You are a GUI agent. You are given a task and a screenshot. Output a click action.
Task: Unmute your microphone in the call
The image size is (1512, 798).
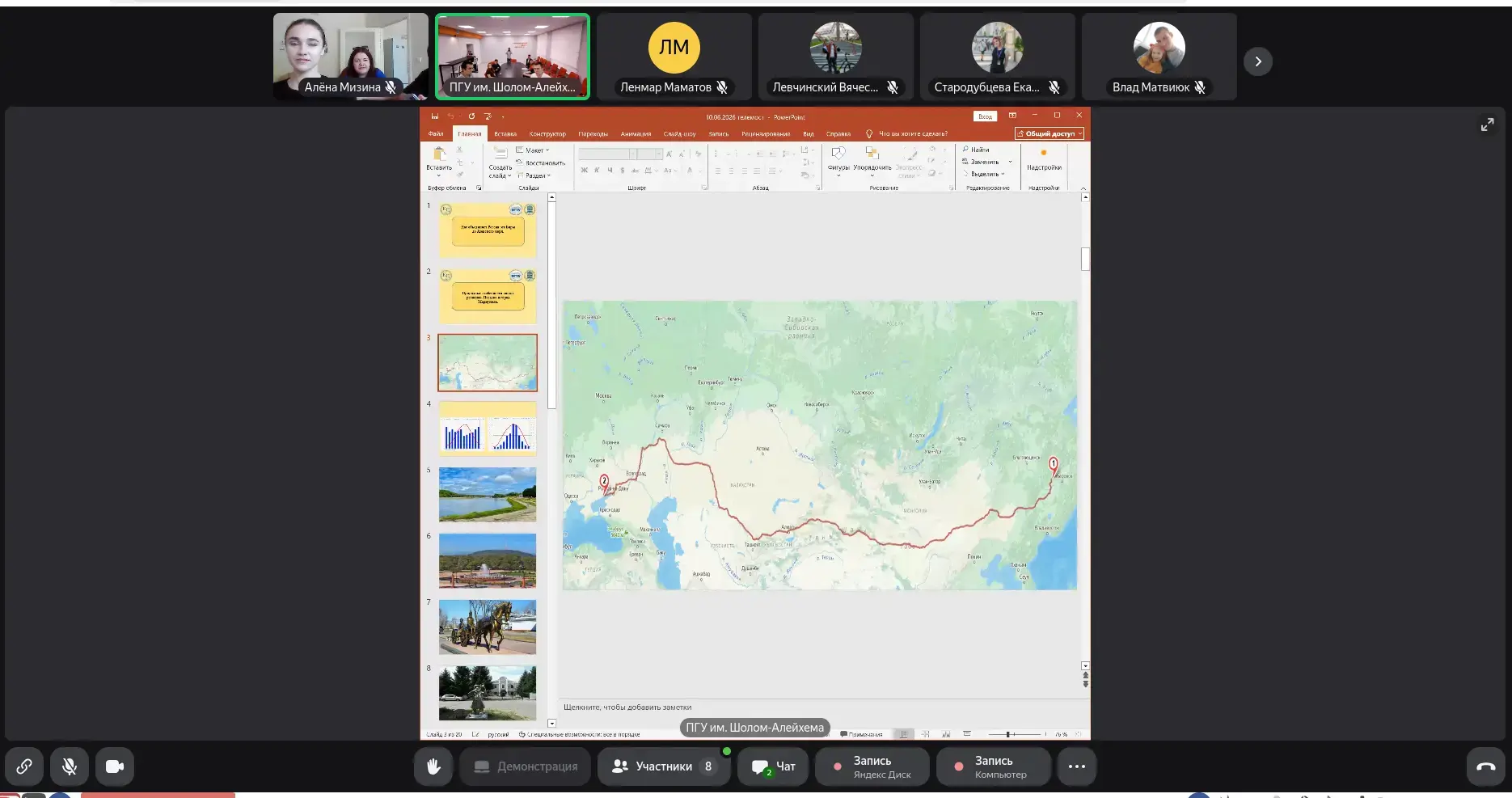(x=70, y=766)
